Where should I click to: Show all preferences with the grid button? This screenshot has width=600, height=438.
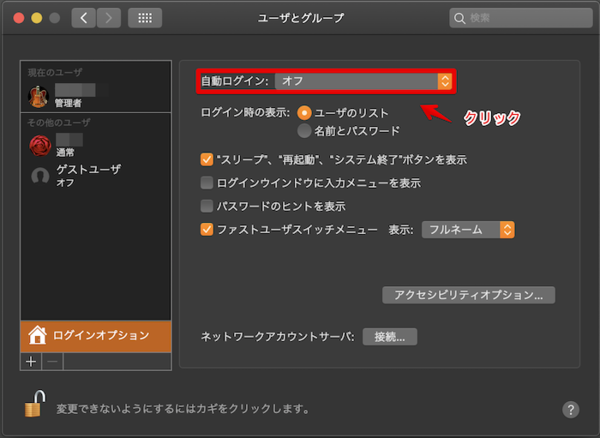145,18
